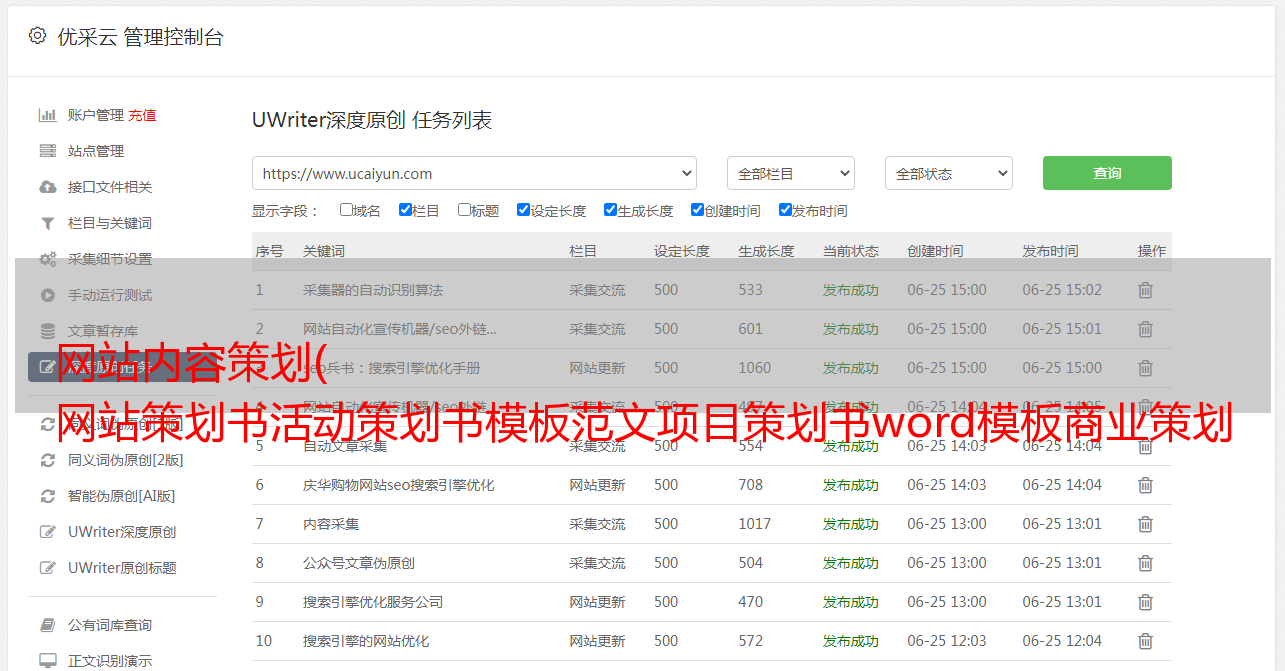Select 智能伪原创[AI版] sidebar item
The image size is (1285, 671).
[121, 496]
